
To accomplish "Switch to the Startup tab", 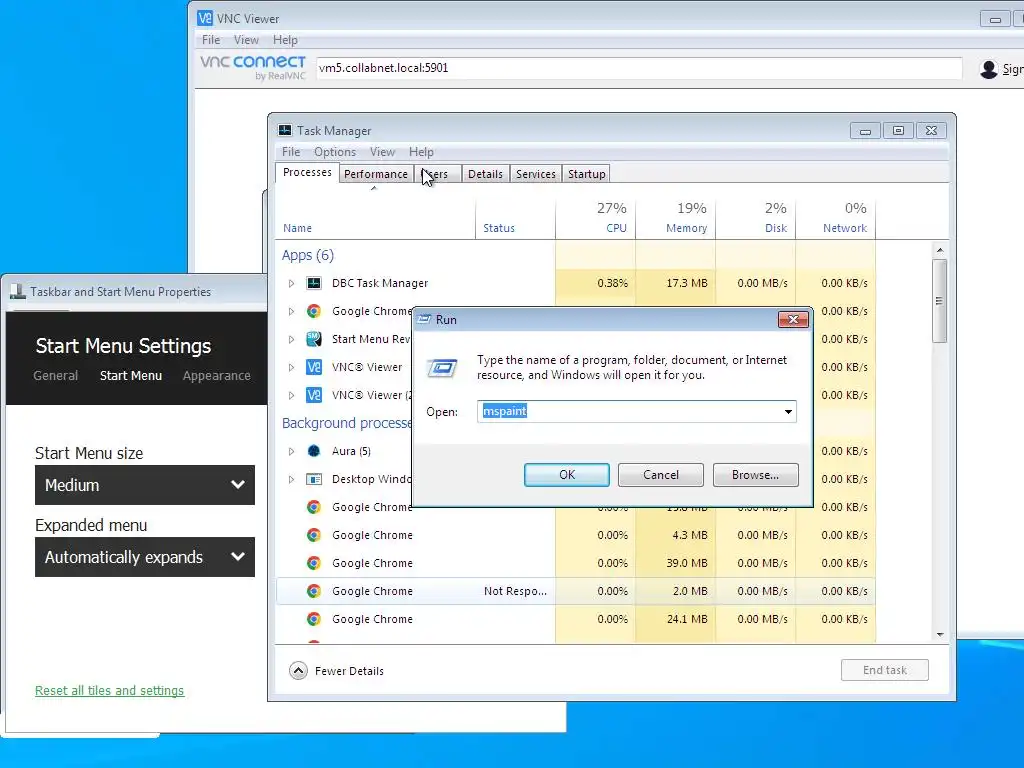I will point(586,174).
